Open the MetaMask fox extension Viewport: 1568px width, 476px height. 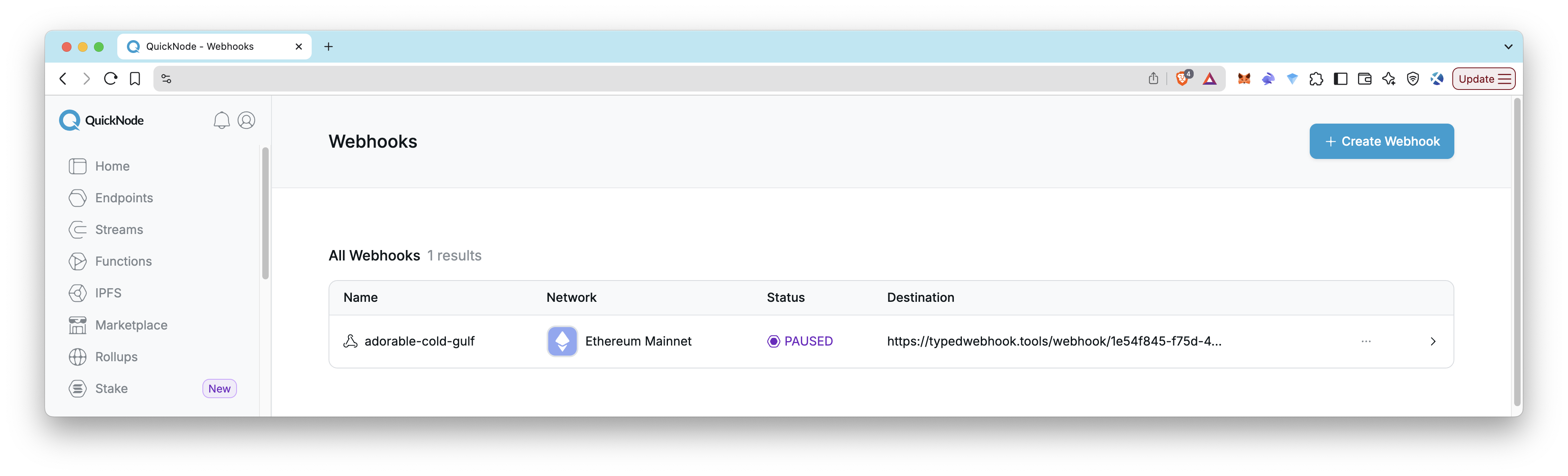pos(1243,78)
